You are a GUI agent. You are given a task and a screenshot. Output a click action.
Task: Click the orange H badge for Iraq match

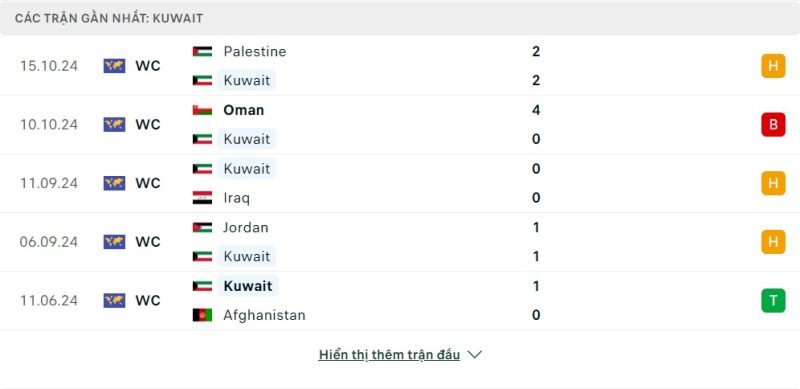click(773, 183)
